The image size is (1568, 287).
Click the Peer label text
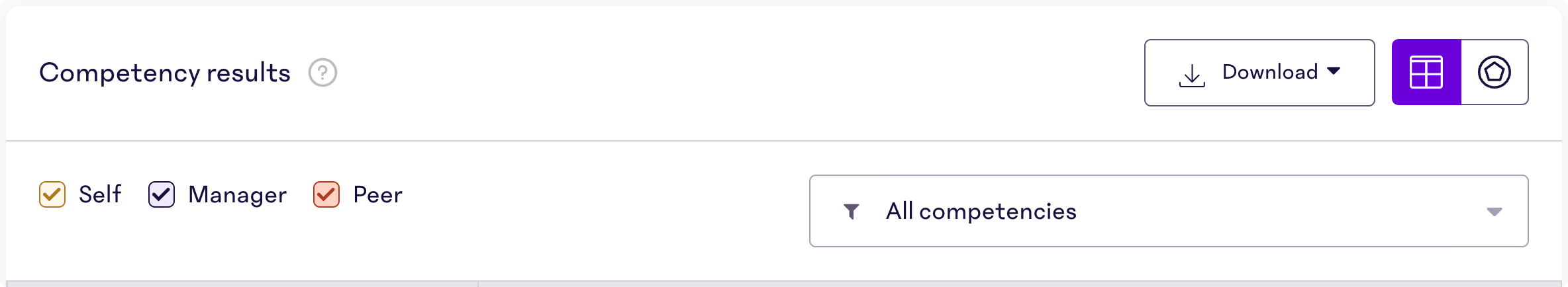click(378, 194)
